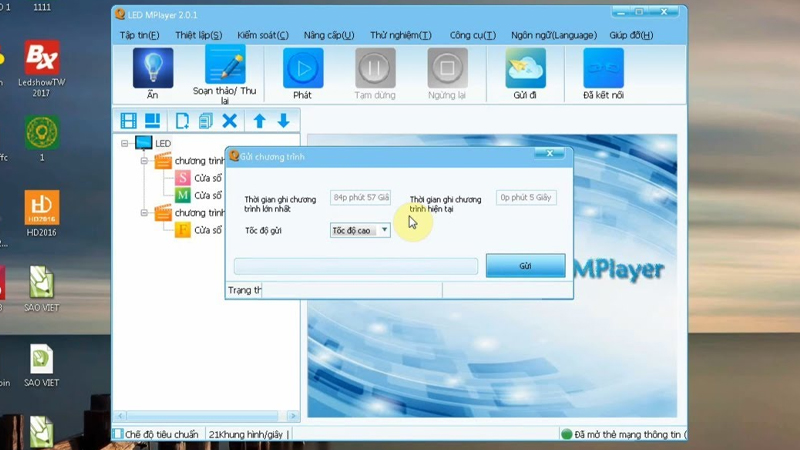This screenshot has width=800, height=450.
Task: Open the Thiết lập(S) menu
Action: click(x=198, y=35)
